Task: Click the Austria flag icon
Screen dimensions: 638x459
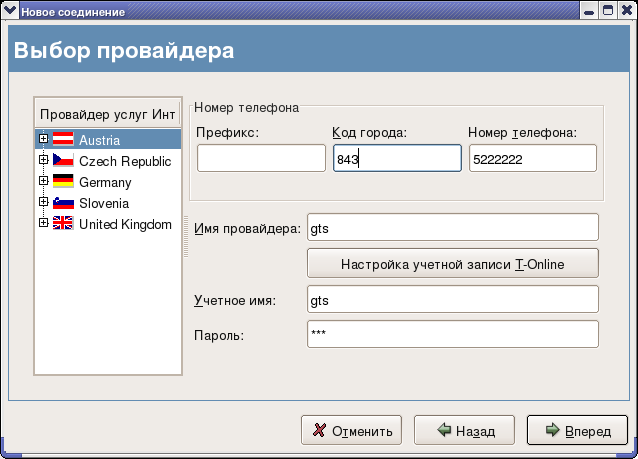Action: tap(63, 139)
